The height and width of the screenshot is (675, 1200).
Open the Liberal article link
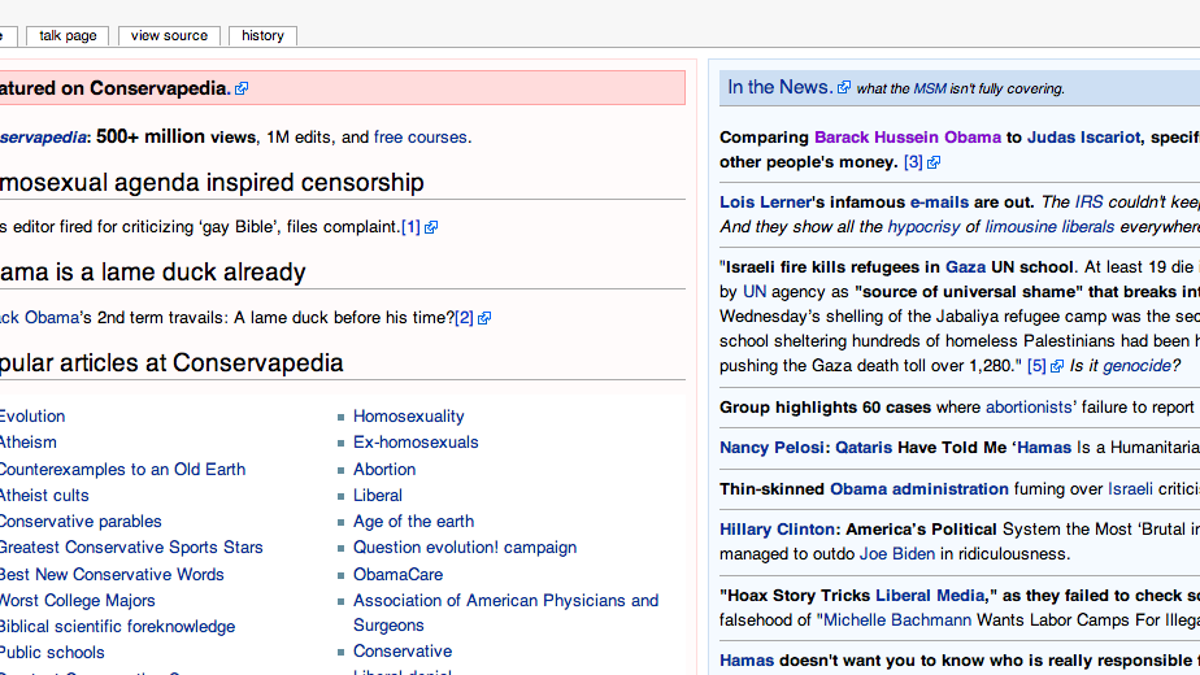click(378, 495)
